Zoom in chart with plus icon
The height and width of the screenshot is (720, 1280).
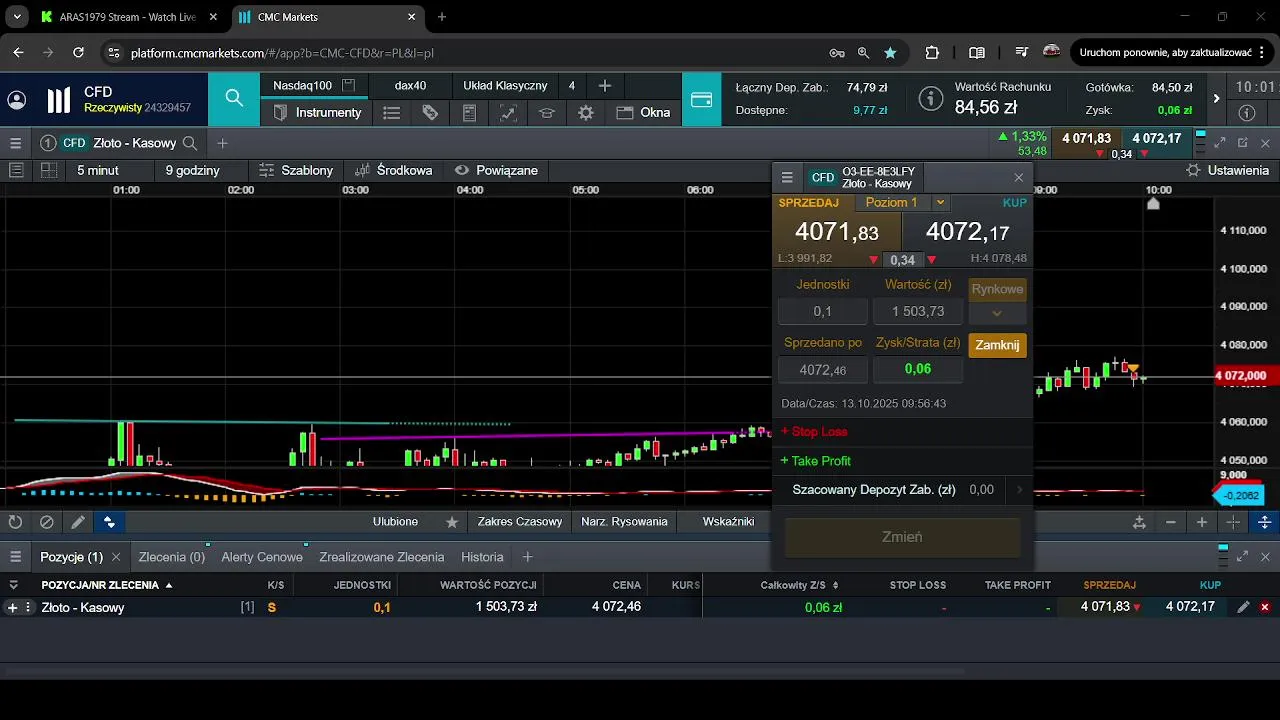1202,522
